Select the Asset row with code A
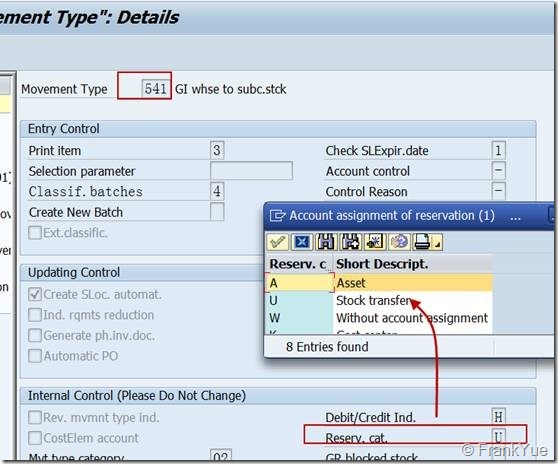Image resolution: width=558 pixels, height=464 pixels. coord(379,283)
